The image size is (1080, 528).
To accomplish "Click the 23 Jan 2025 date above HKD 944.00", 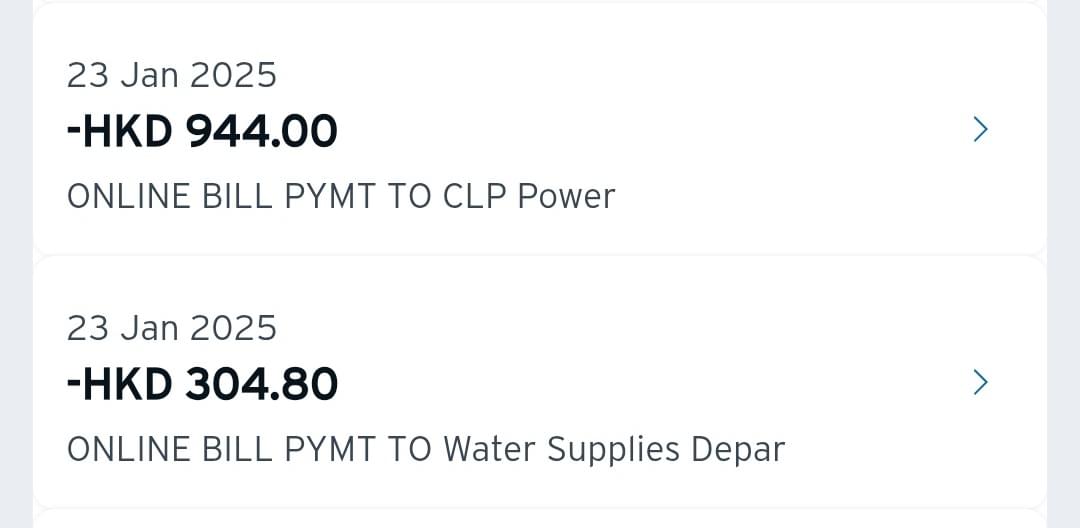I will 172,75.
